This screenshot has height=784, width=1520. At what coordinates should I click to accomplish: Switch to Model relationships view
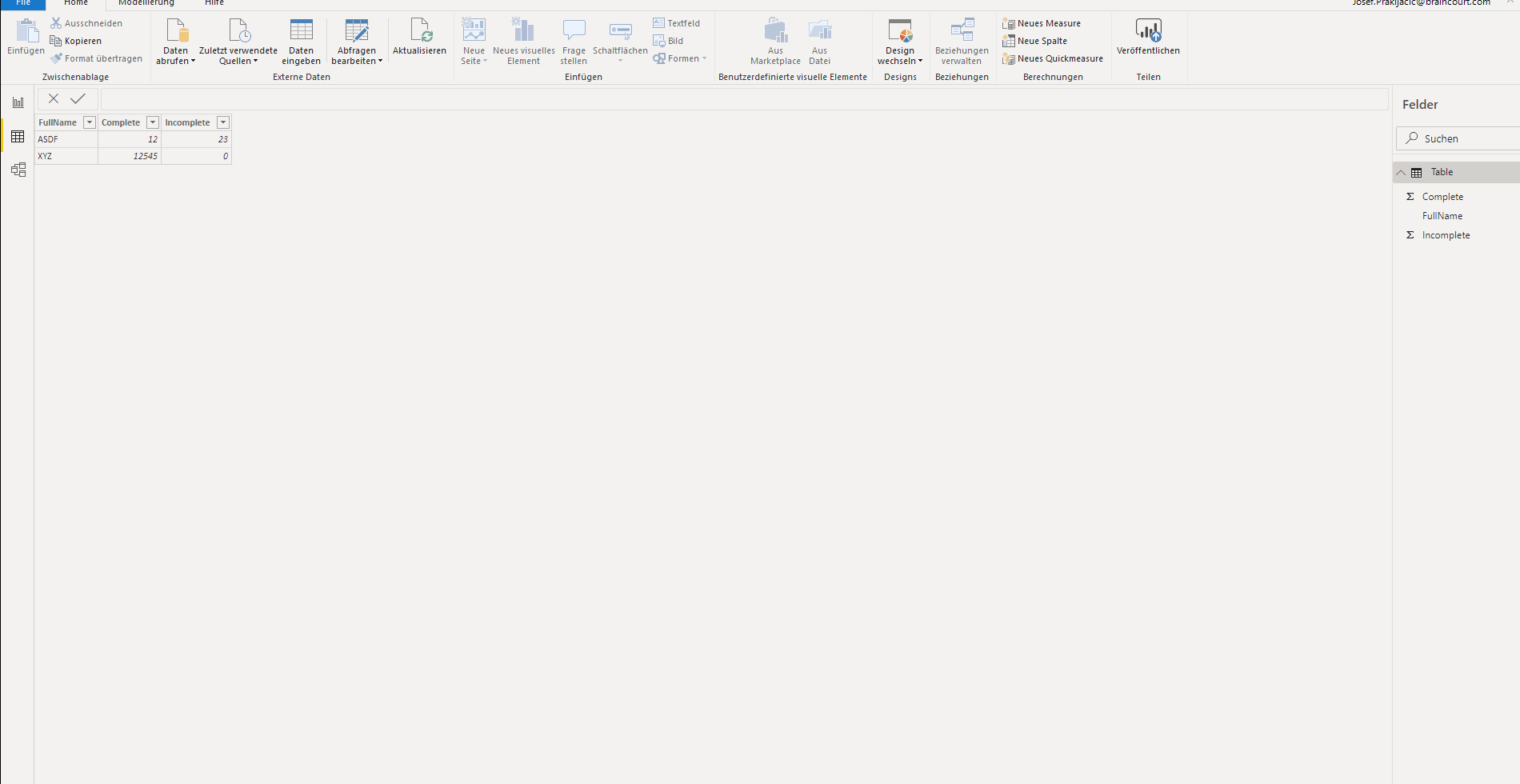pos(18,170)
